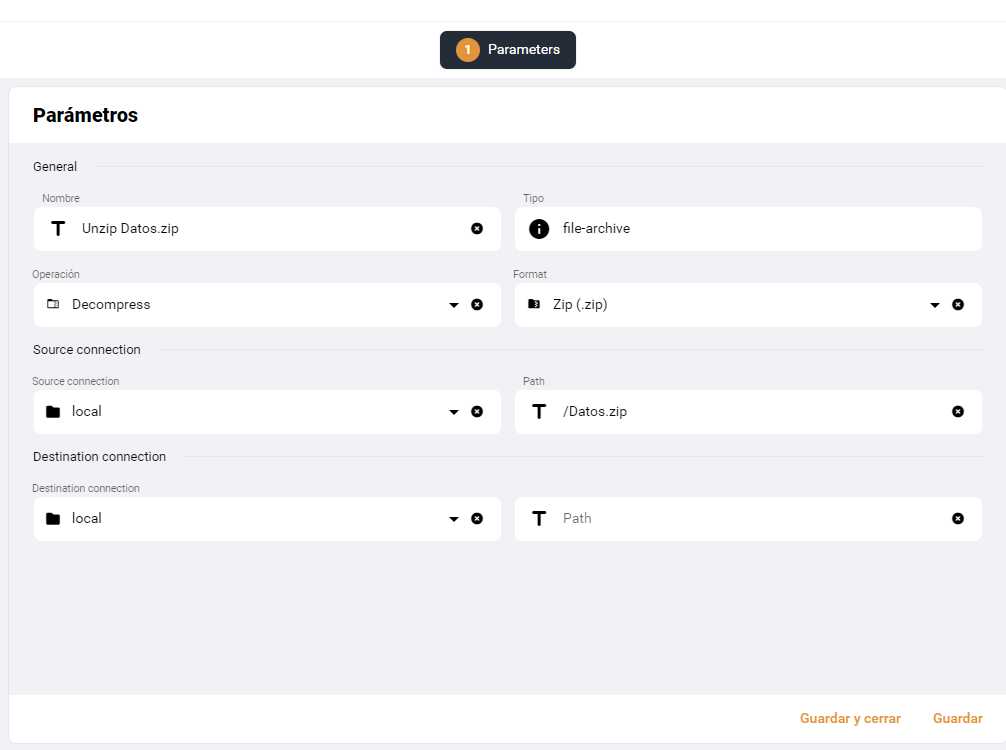
Task: Select the Parameters step tab
Action: tap(507, 49)
